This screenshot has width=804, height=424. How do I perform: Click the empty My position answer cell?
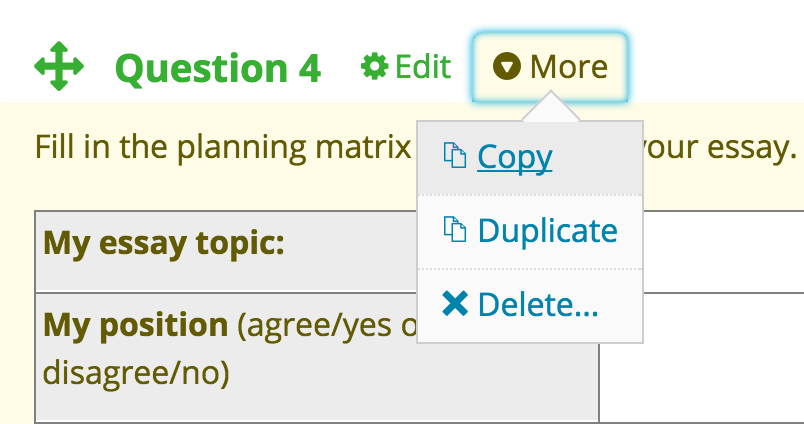tap(701, 358)
